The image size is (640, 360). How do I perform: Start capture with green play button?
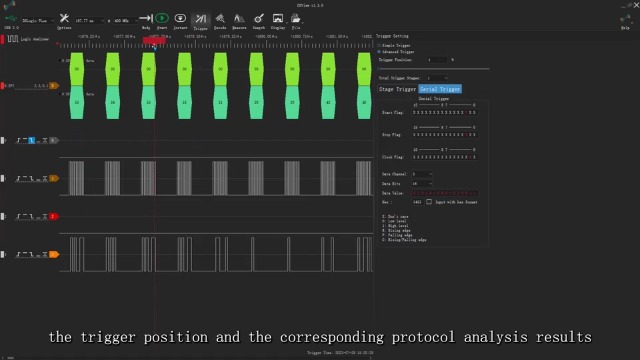click(162, 18)
